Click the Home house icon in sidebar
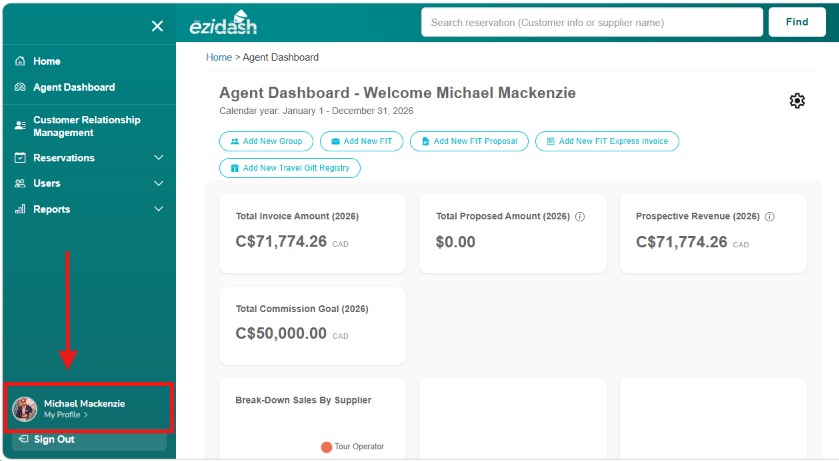The height and width of the screenshot is (461, 839). tap(20, 61)
